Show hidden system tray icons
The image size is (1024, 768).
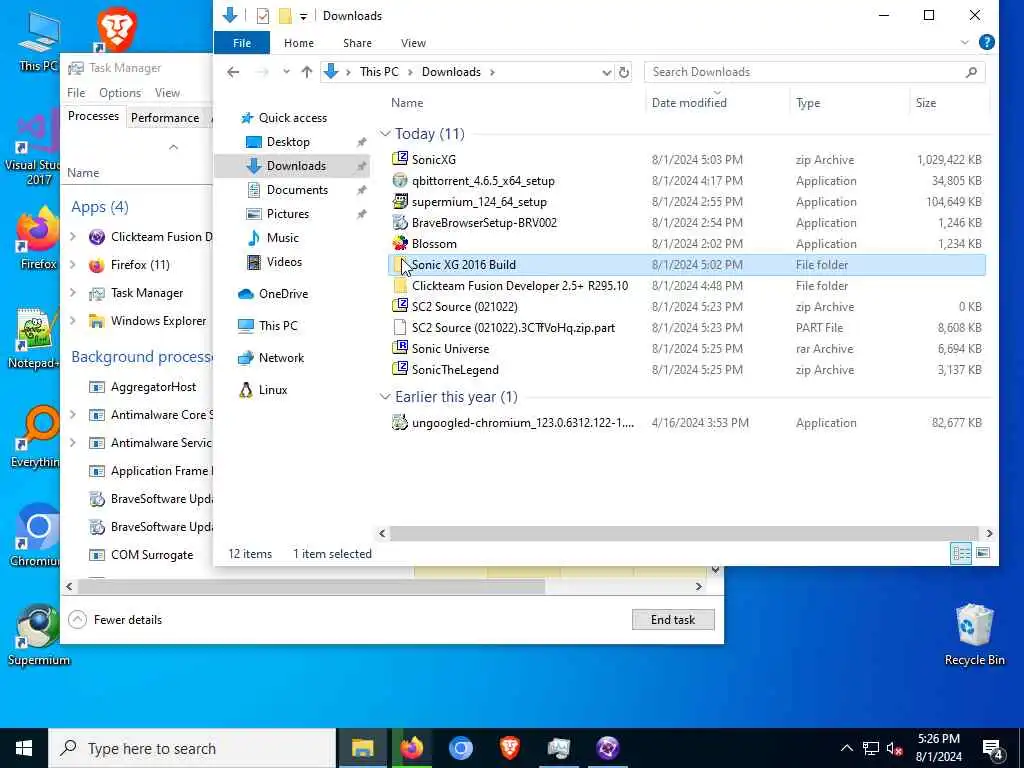coord(846,748)
